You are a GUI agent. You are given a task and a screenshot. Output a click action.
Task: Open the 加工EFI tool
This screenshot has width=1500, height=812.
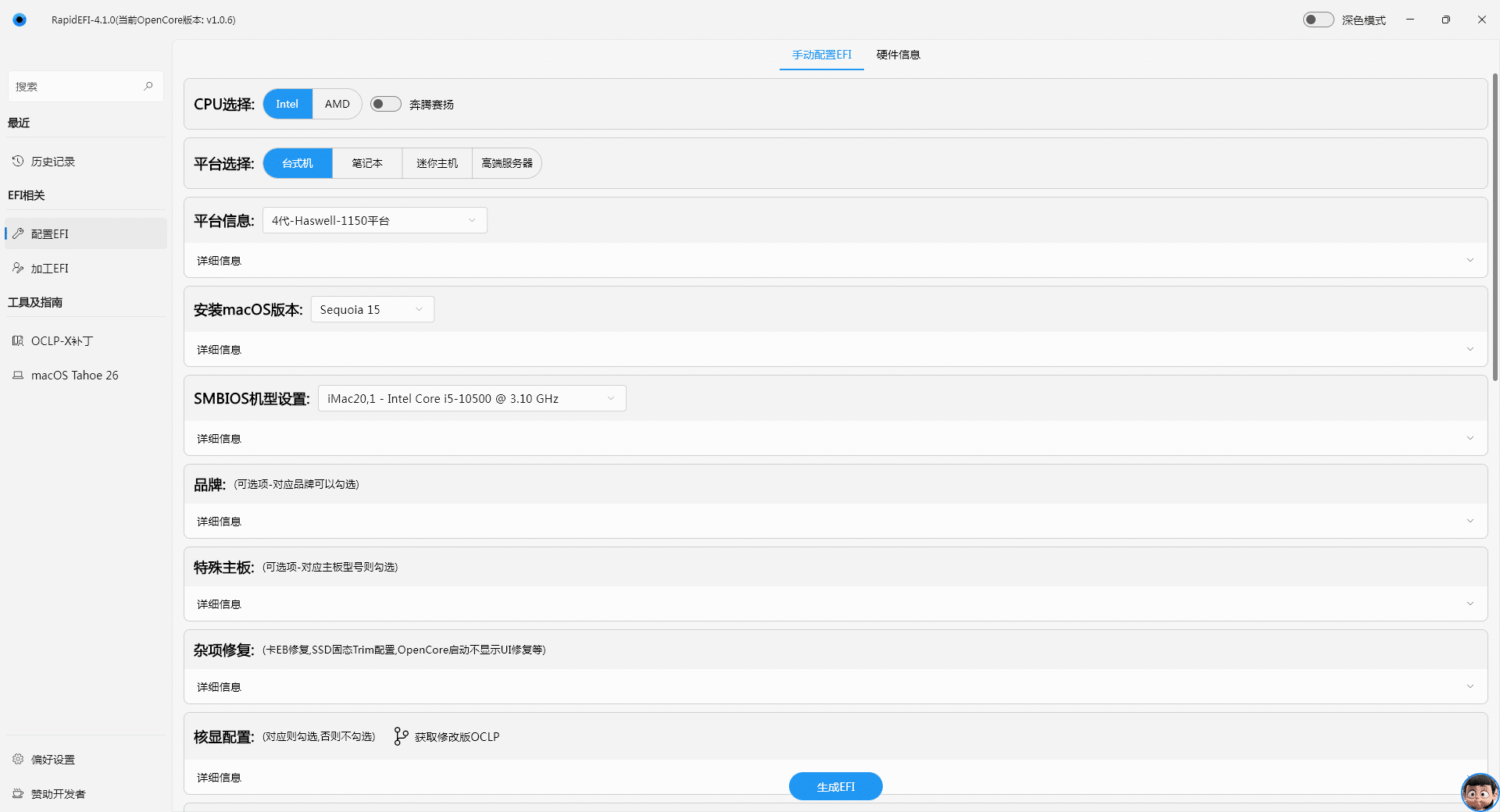pyautogui.click(x=49, y=268)
